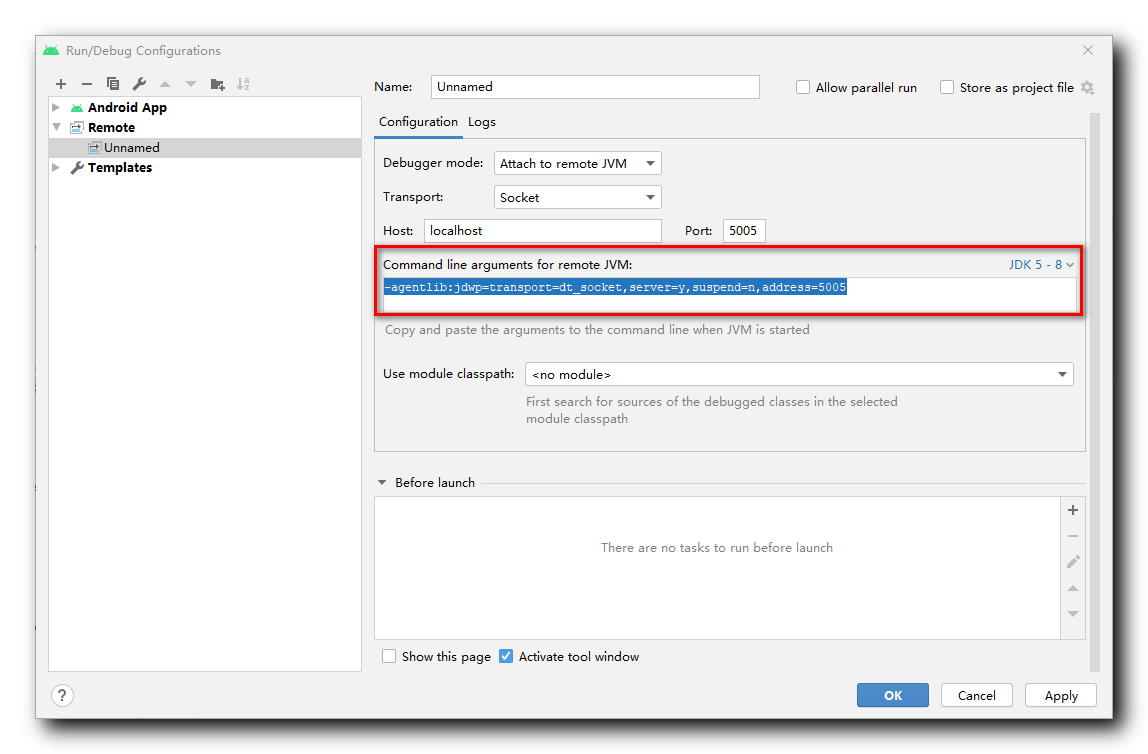Click the OK button

coord(892,695)
